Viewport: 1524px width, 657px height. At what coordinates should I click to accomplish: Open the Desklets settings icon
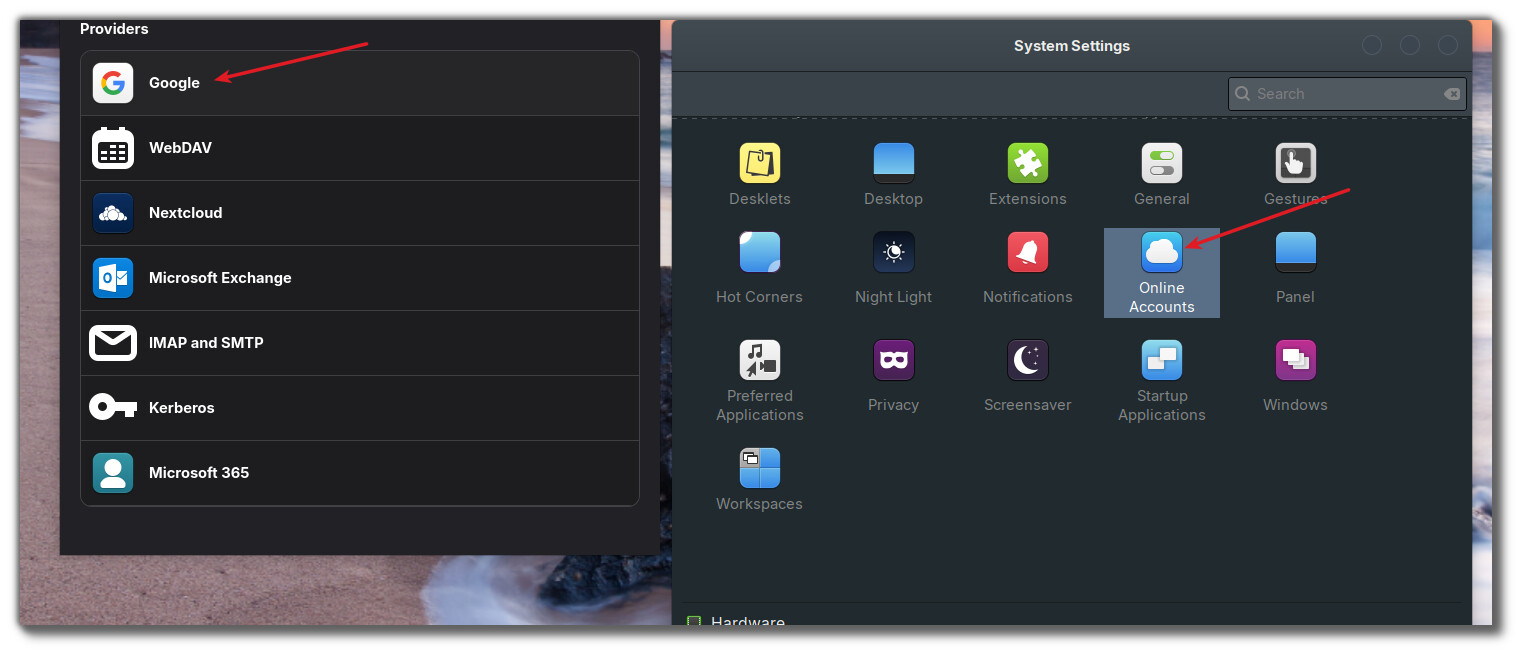(759, 164)
